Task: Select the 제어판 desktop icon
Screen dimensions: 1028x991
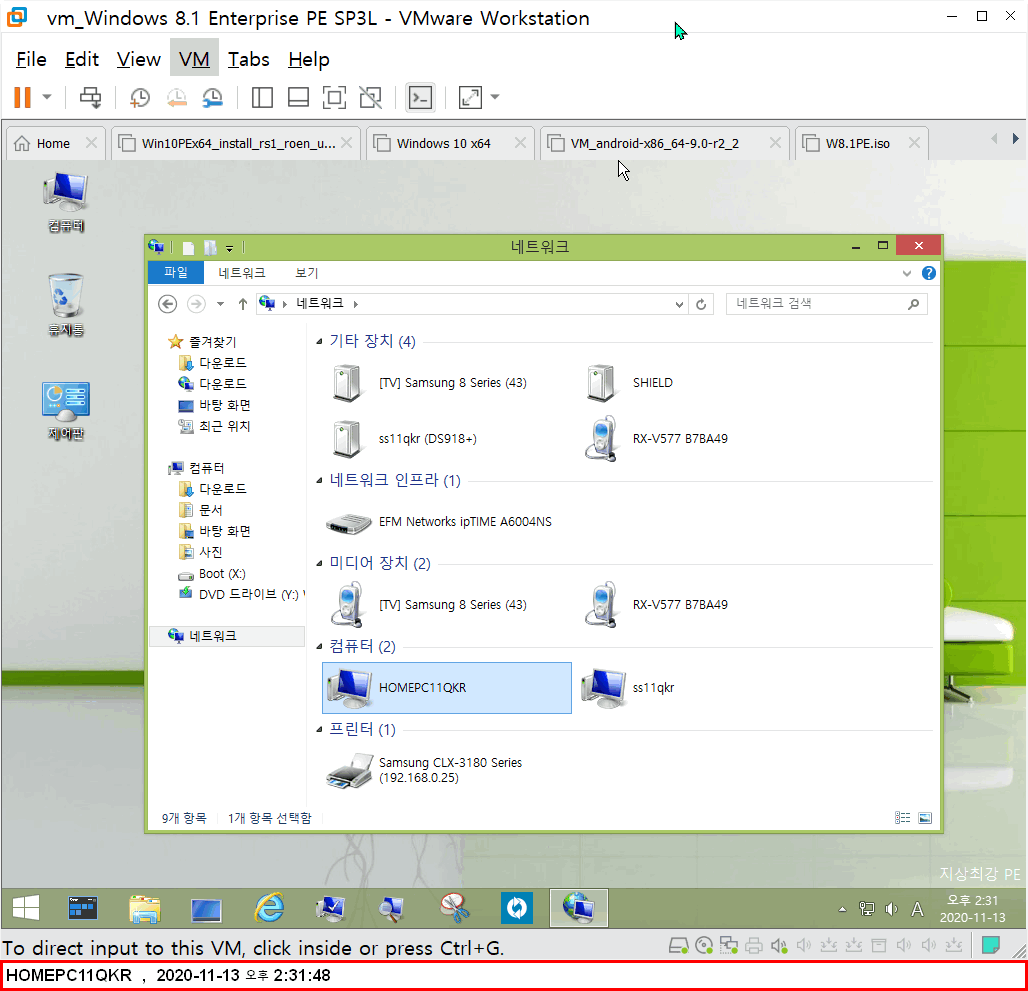Action: 66,411
